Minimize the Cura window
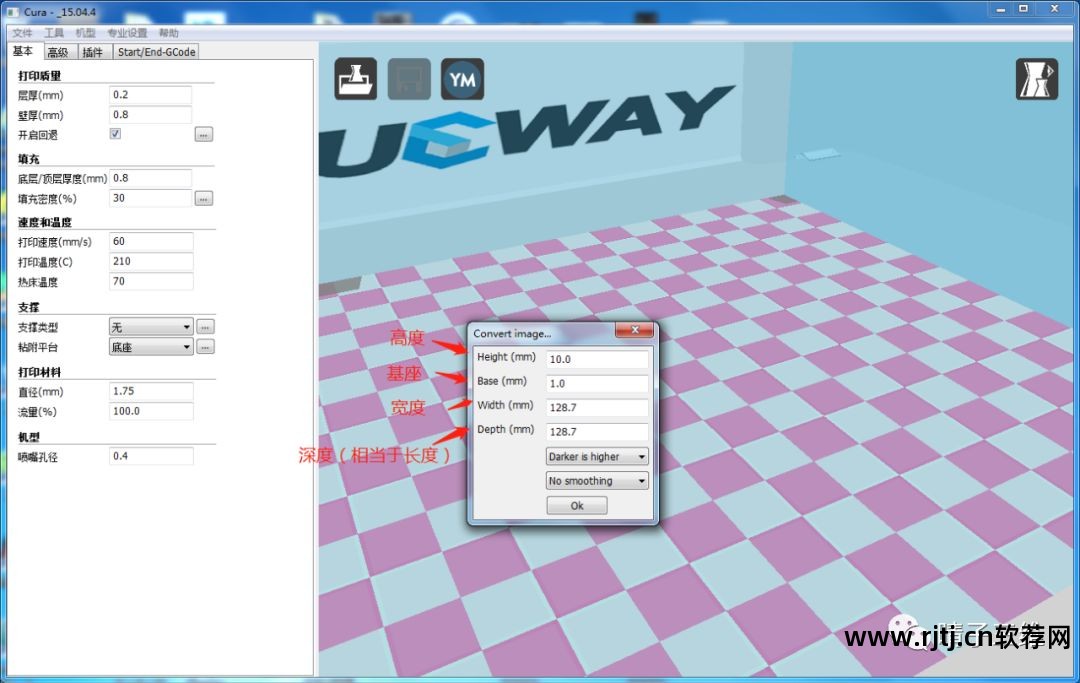Viewport: 1080px width, 683px height. pos(1000,10)
